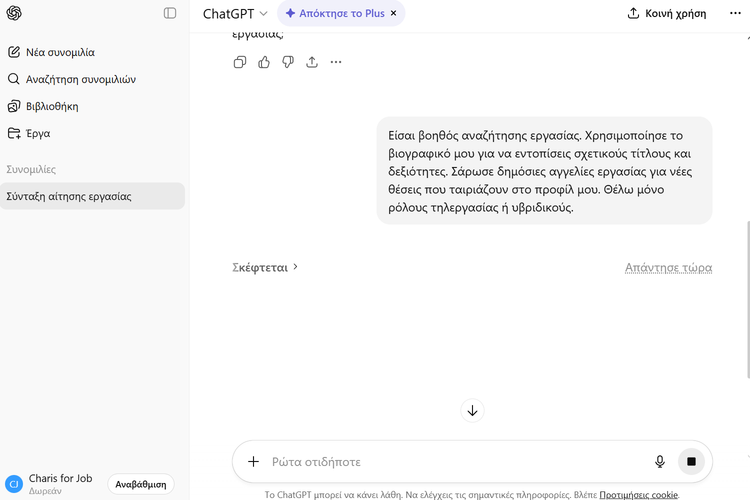Click the thumbs down icon
The image size is (750, 500).
[x=288, y=62]
